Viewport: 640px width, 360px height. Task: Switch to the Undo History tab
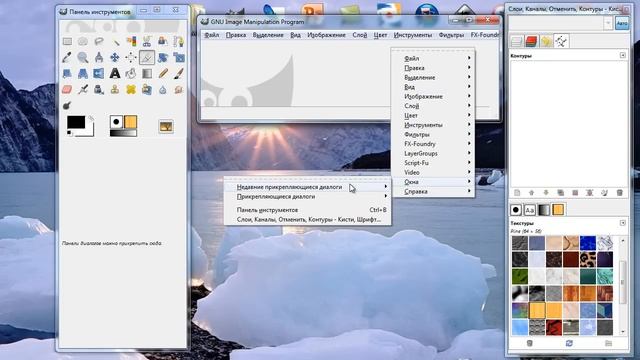(x=546, y=41)
